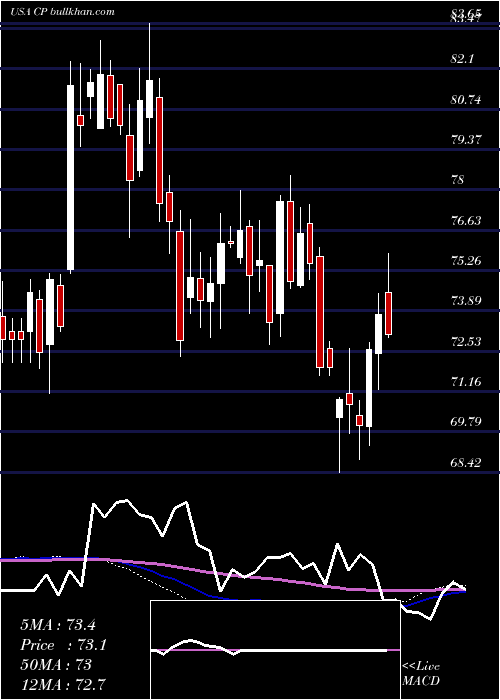Select the 68.42 price axis label
The width and height of the screenshot is (500, 700).
(x=466, y=462)
